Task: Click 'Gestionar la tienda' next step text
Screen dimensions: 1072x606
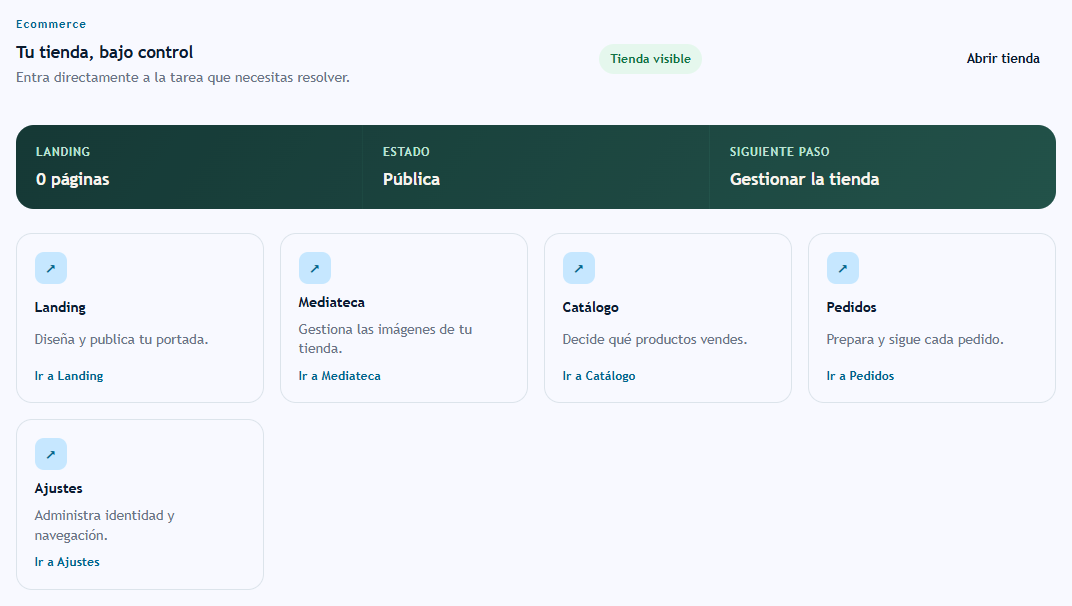Action: (x=805, y=179)
